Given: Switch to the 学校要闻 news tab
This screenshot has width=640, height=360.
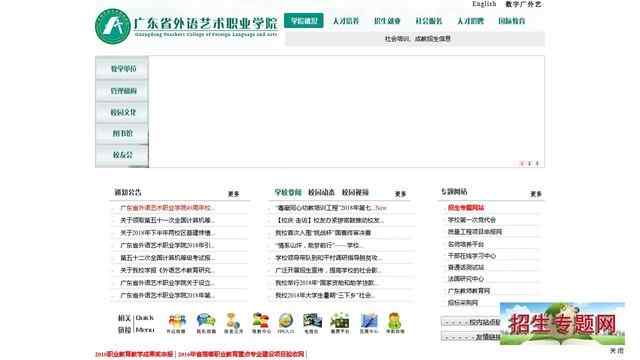Looking at the screenshot, I should (288, 192).
